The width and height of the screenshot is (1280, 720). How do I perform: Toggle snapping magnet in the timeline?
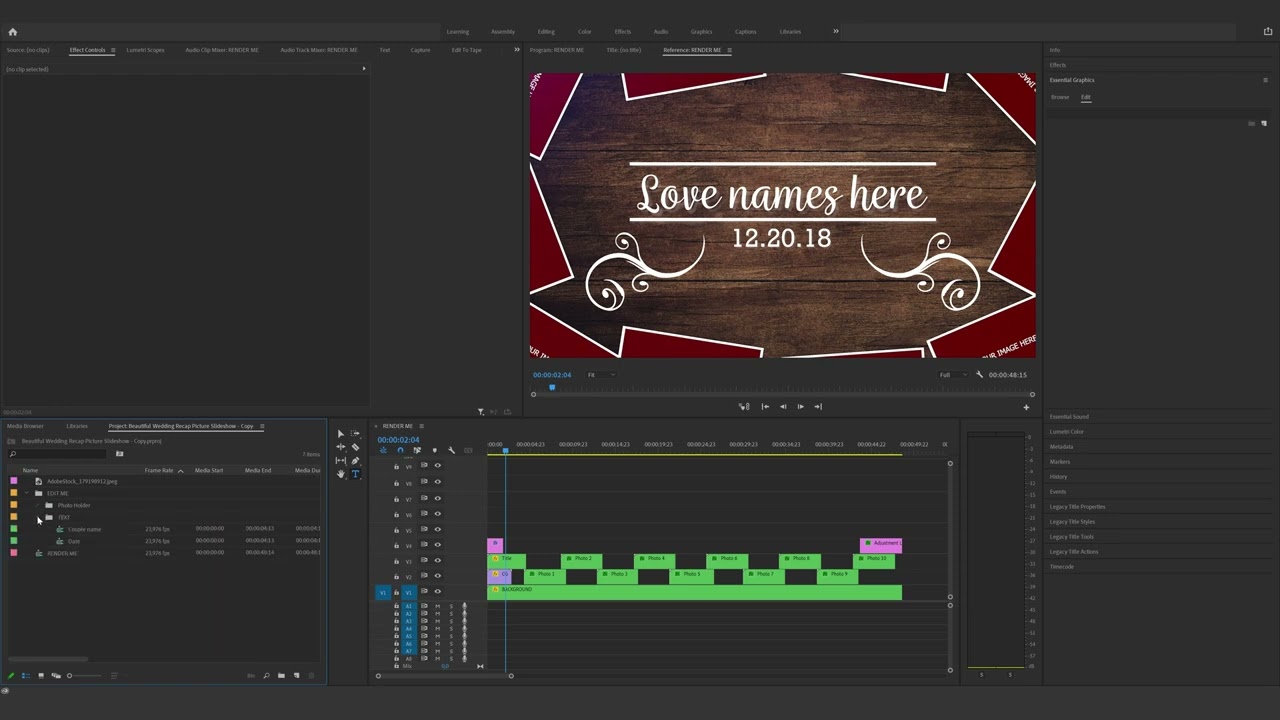(x=400, y=450)
